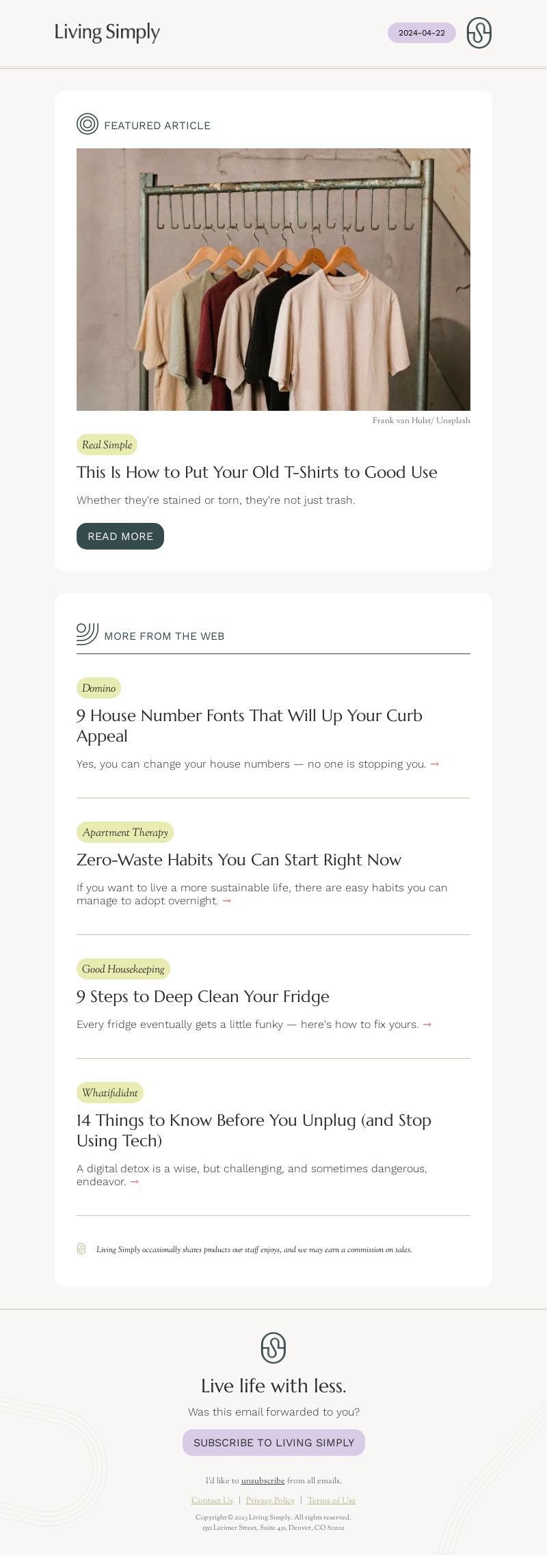Click the 2024-04-22 date badge
Viewport: 547px width, 1568px height.
pyautogui.click(x=422, y=33)
